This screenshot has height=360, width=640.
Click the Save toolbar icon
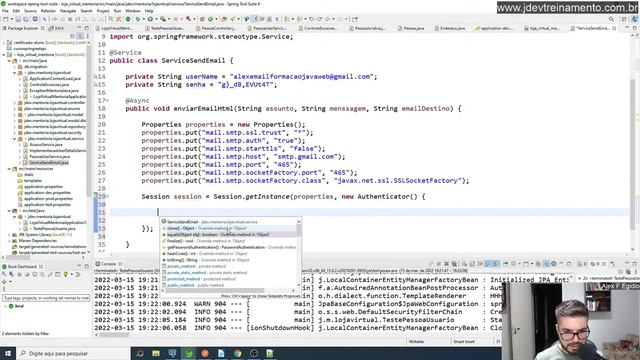tap(18, 19)
